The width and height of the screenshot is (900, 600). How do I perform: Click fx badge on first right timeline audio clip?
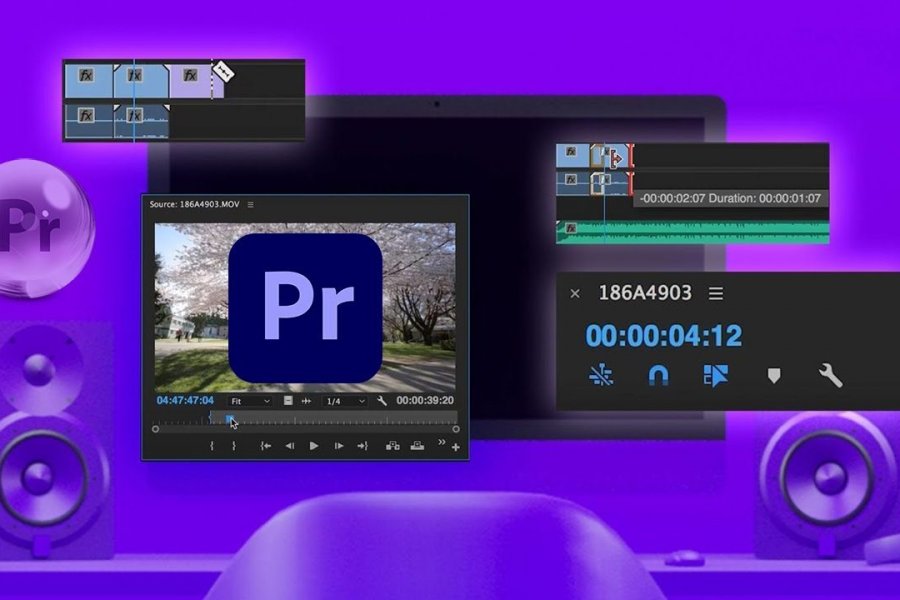571,180
